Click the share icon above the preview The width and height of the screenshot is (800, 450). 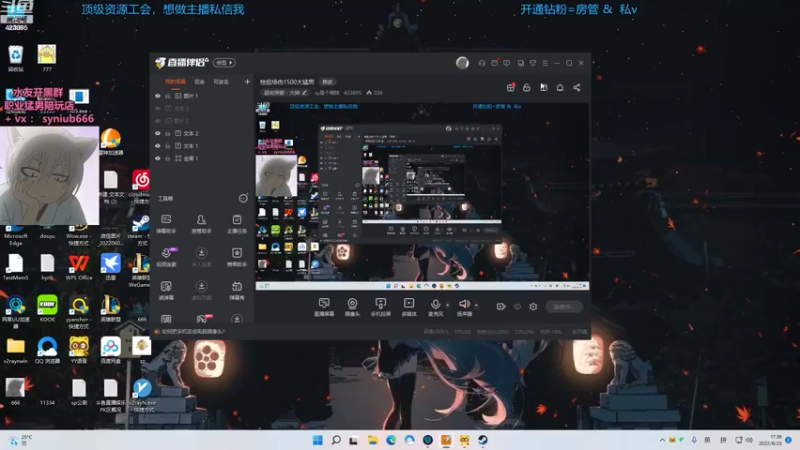[577, 88]
